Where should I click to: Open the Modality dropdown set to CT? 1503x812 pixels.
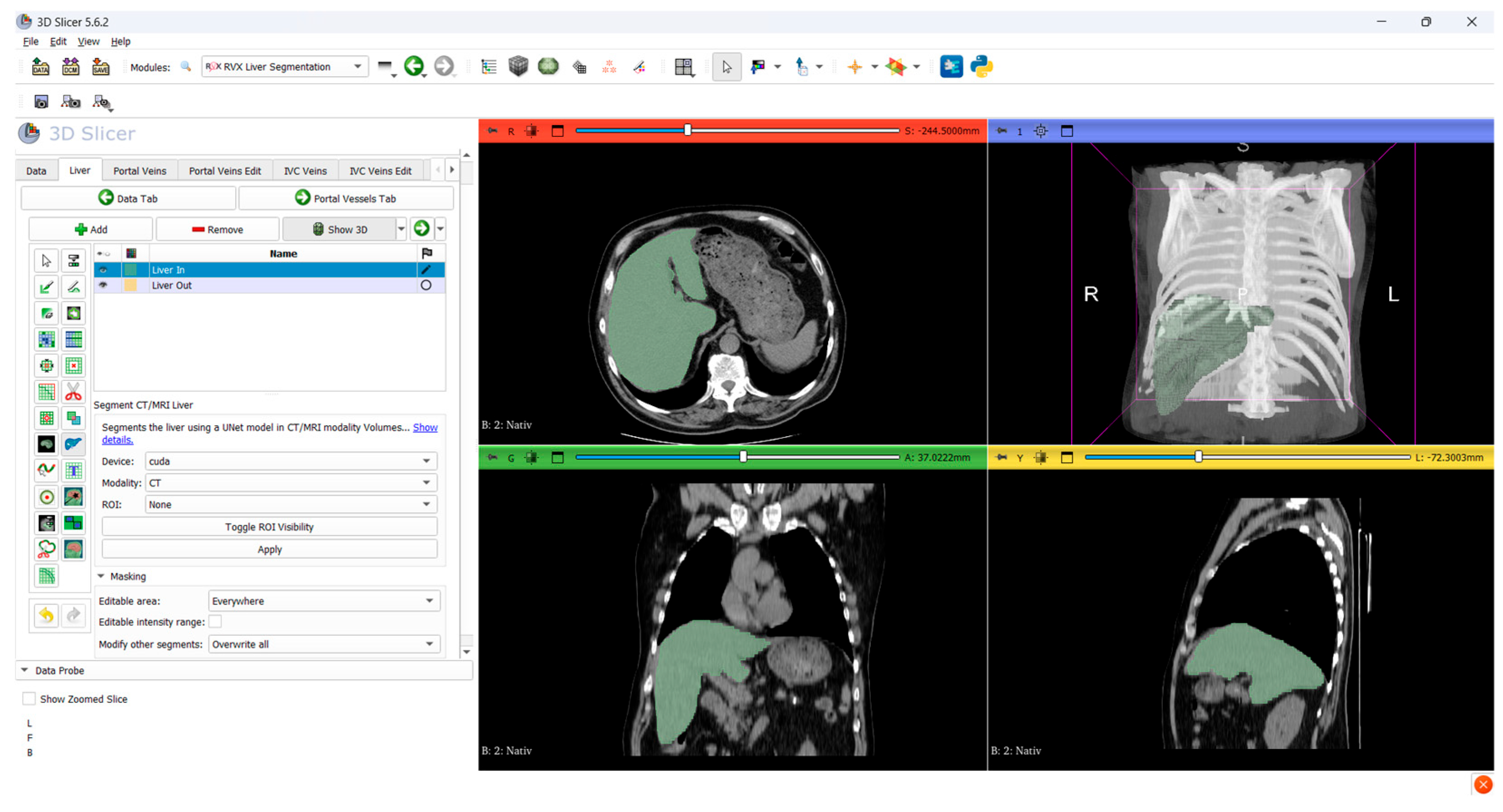tap(290, 483)
